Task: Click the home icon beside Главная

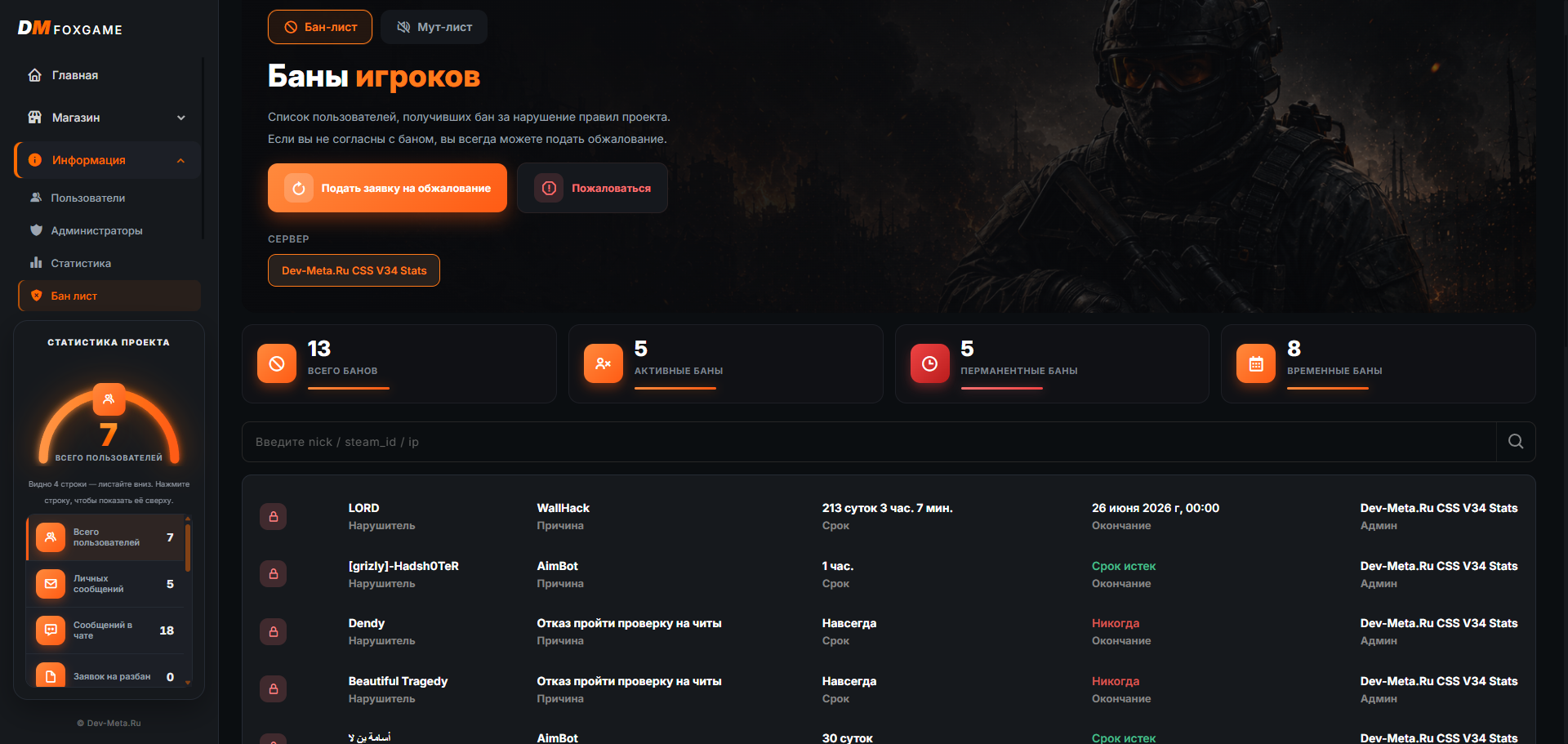Action: pos(34,75)
